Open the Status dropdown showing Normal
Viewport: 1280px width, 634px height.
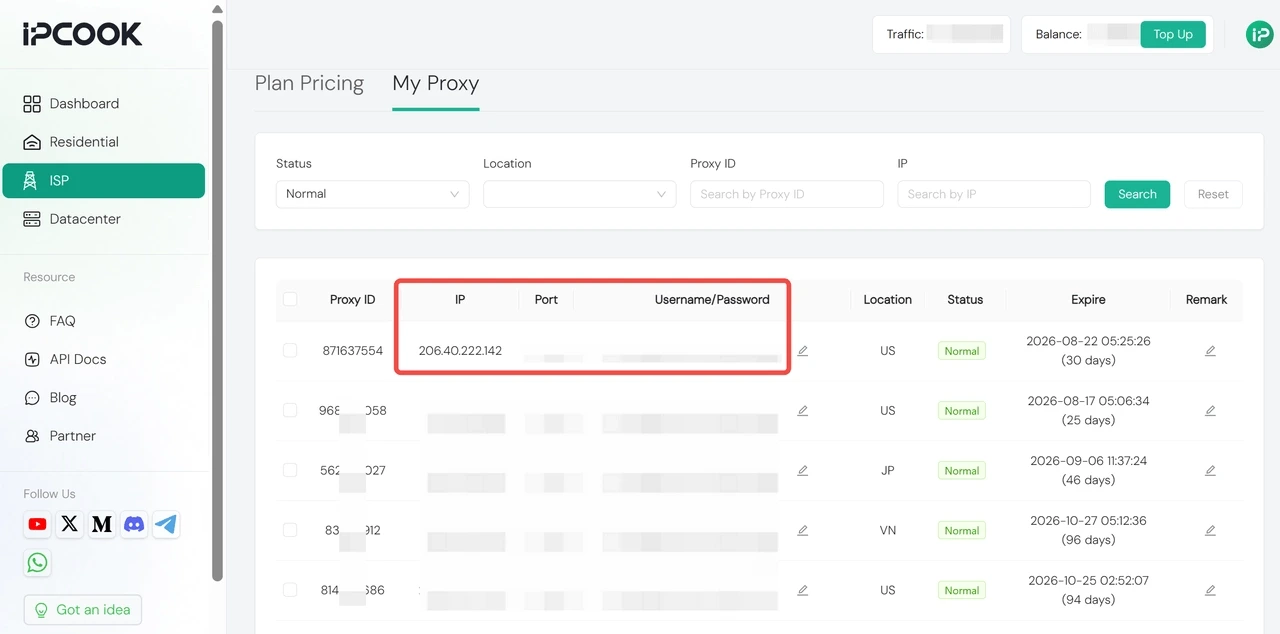click(372, 194)
